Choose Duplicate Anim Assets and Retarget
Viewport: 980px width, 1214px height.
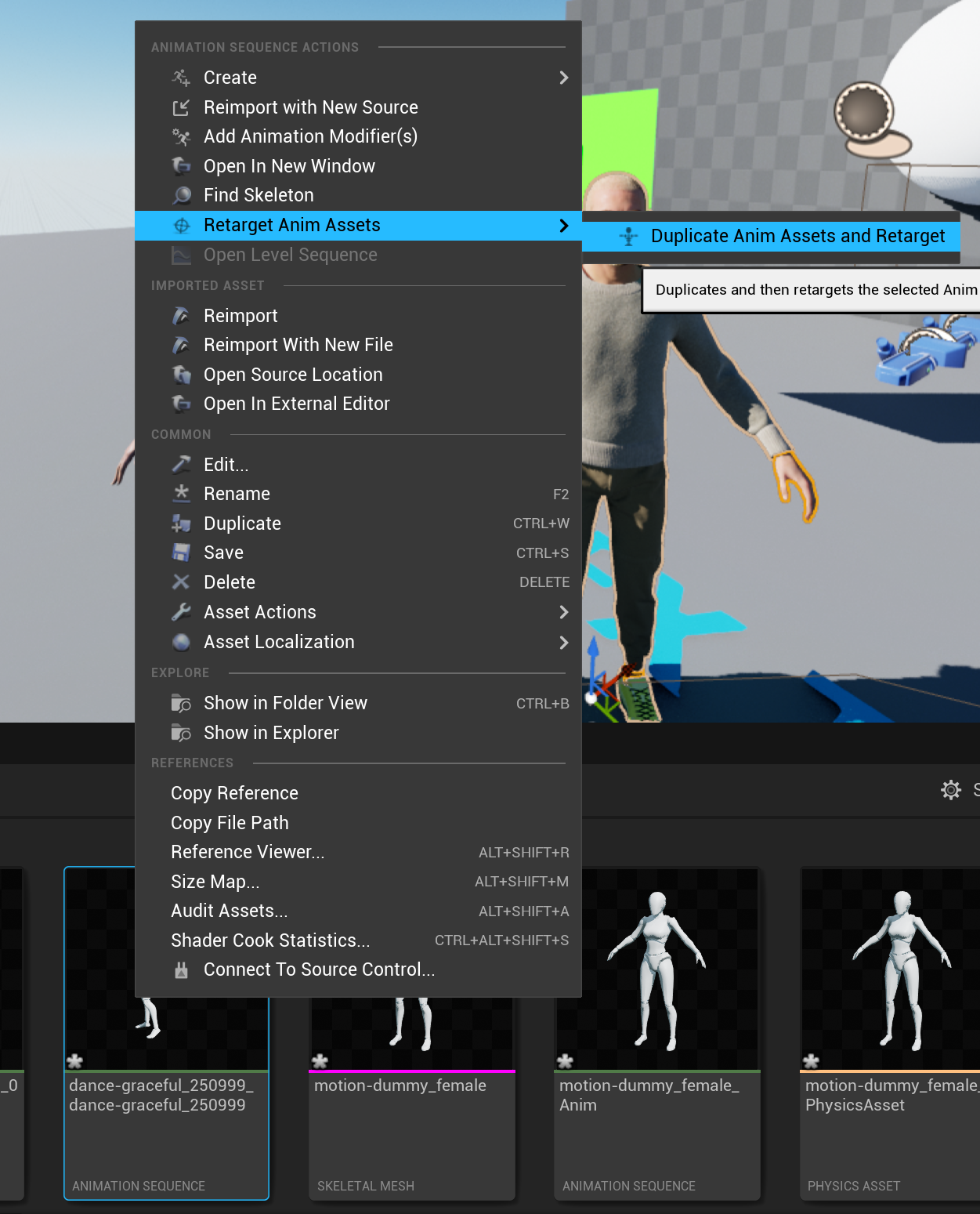pos(797,237)
